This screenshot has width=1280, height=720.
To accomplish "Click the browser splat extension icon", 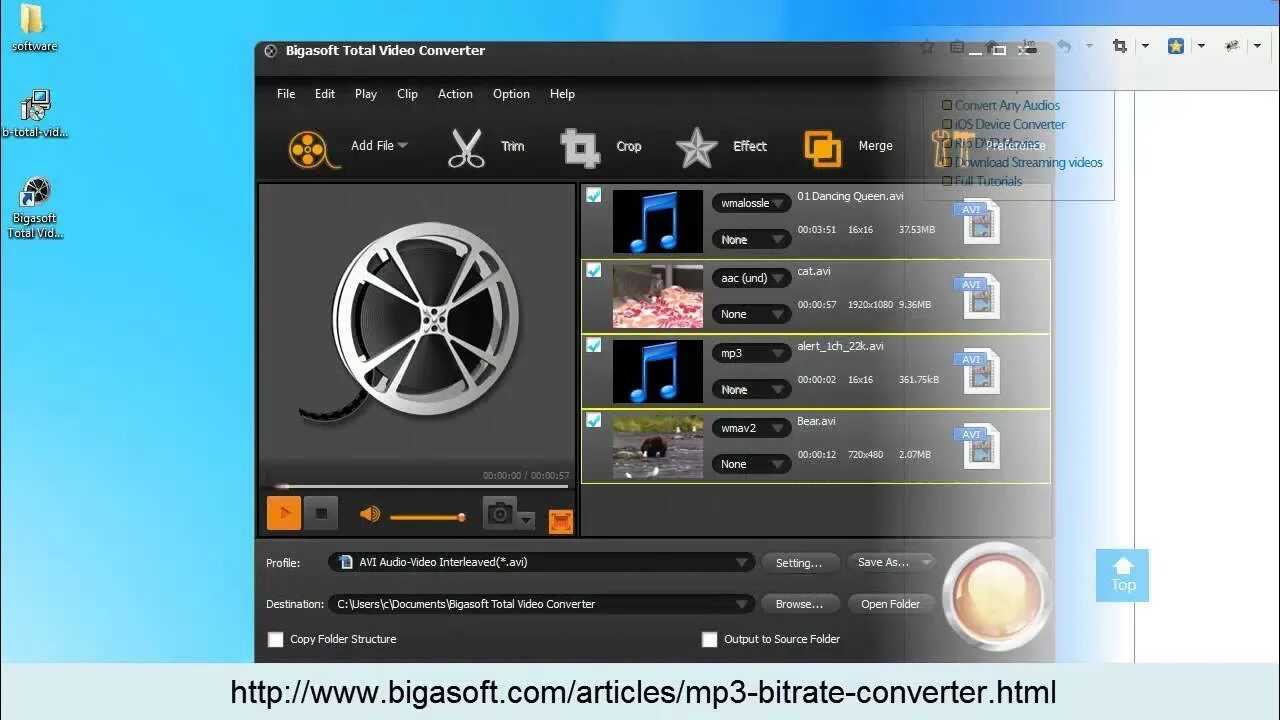I will coord(1232,46).
